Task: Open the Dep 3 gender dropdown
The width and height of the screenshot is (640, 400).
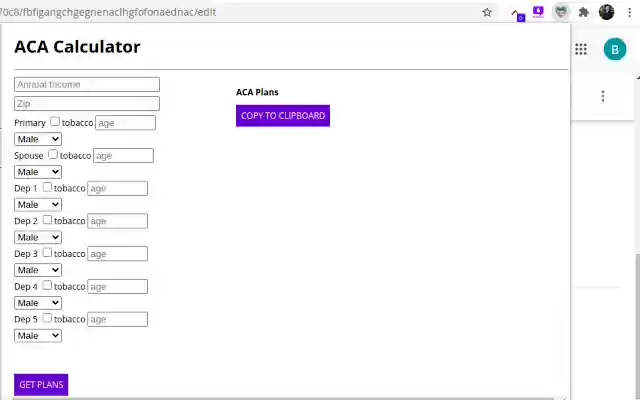Action: (x=38, y=270)
